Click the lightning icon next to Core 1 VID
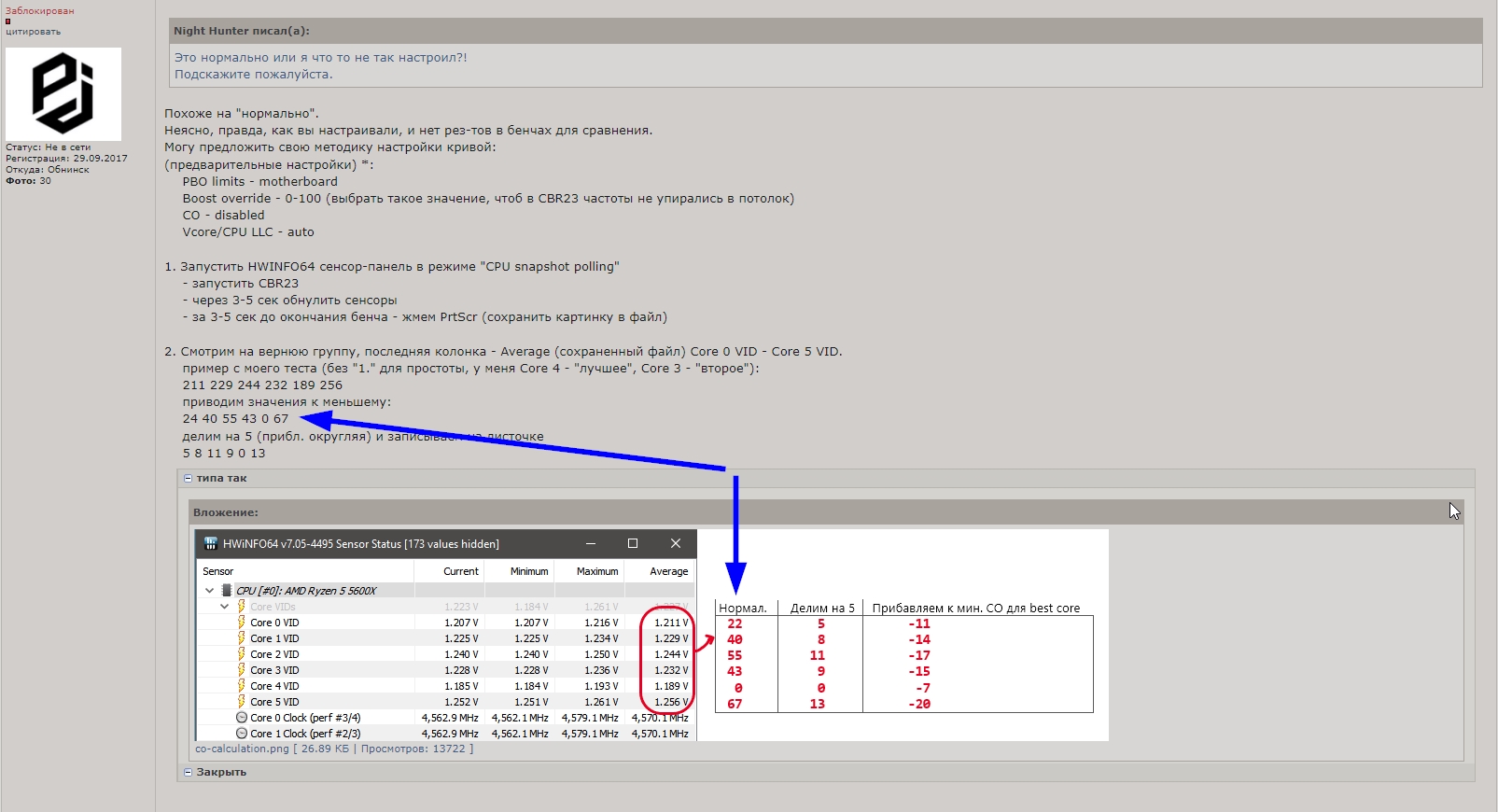Screen dimensions: 1498x812 point(241,638)
